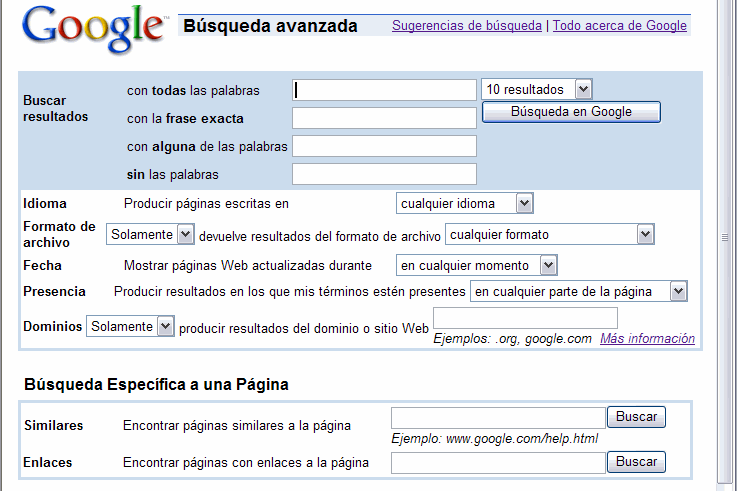The image size is (737, 491).
Task: Focus the Similares page URL input
Action: pos(498,418)
